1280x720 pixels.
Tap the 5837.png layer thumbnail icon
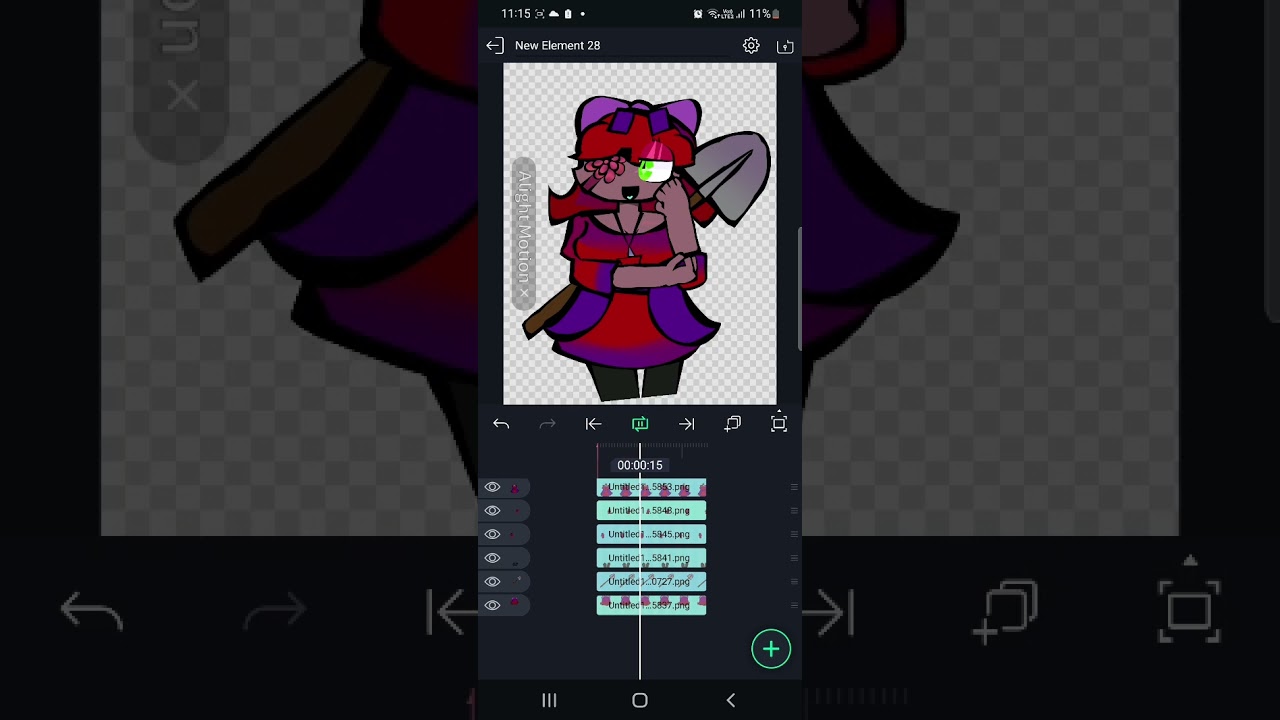point(515,603)
